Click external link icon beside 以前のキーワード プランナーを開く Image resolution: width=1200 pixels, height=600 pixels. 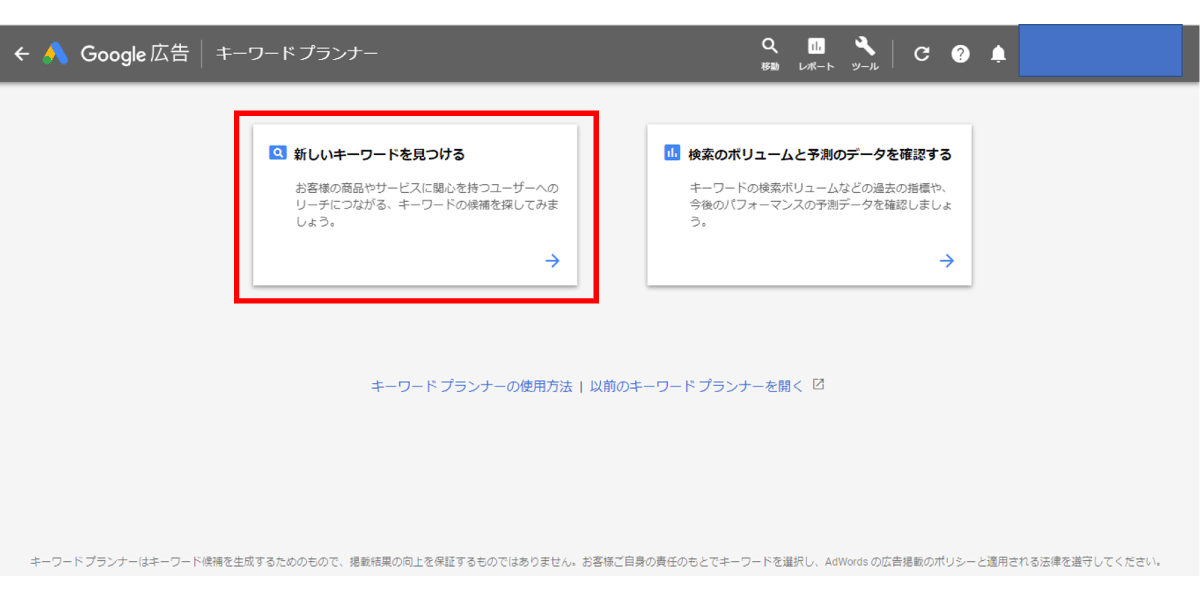[x=818, y=385]
